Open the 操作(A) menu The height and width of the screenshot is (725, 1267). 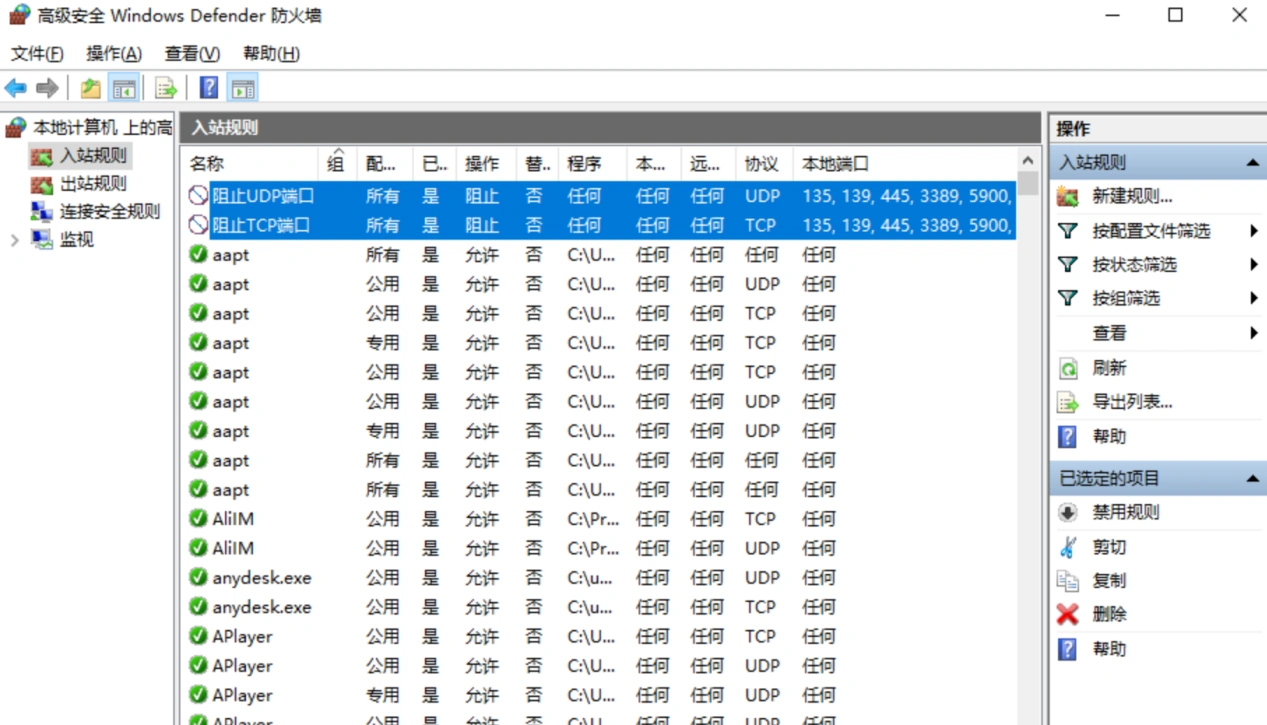114,54
